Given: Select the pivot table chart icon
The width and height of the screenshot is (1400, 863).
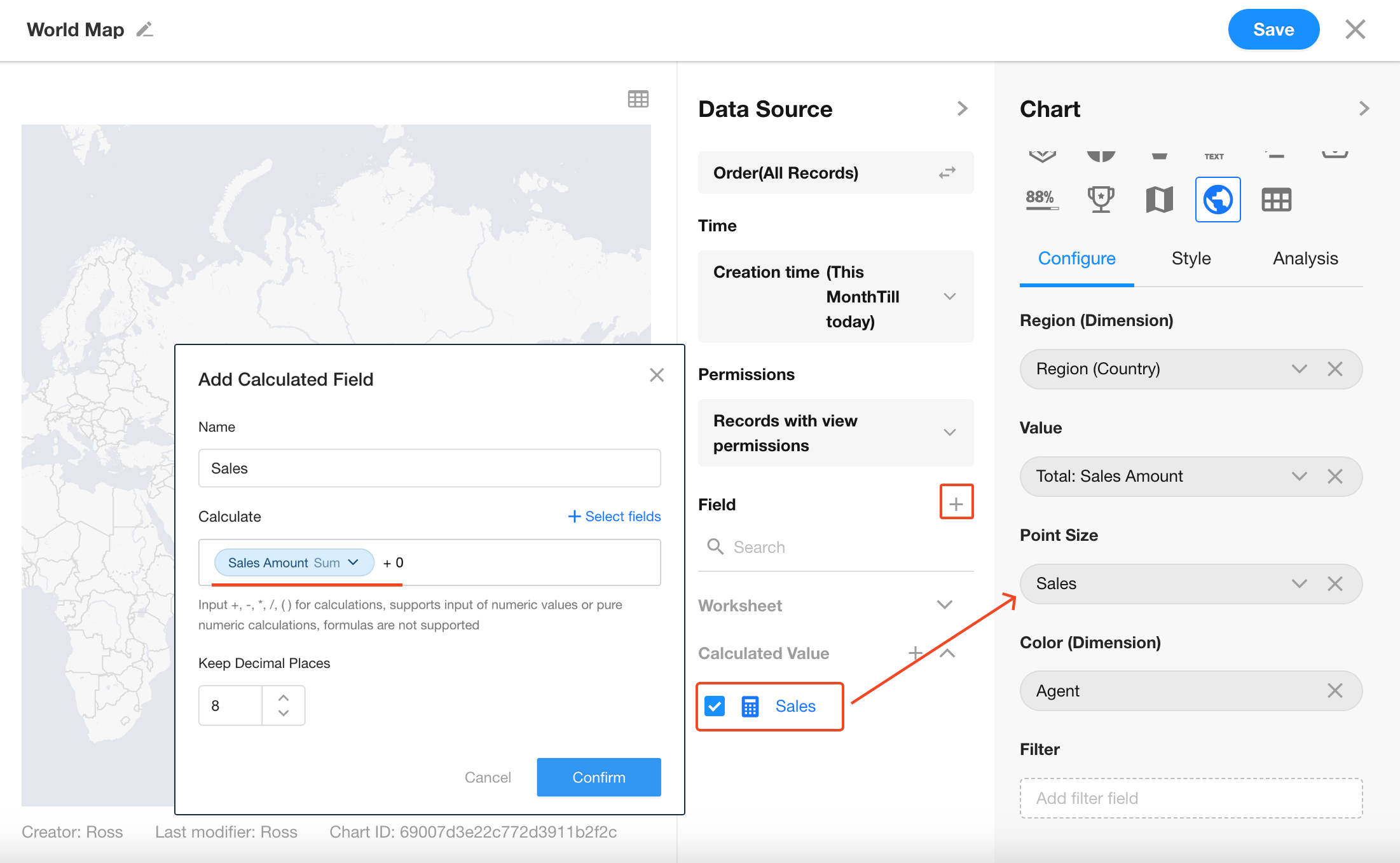Looking at the screenshot, I should click(1276, 200).
